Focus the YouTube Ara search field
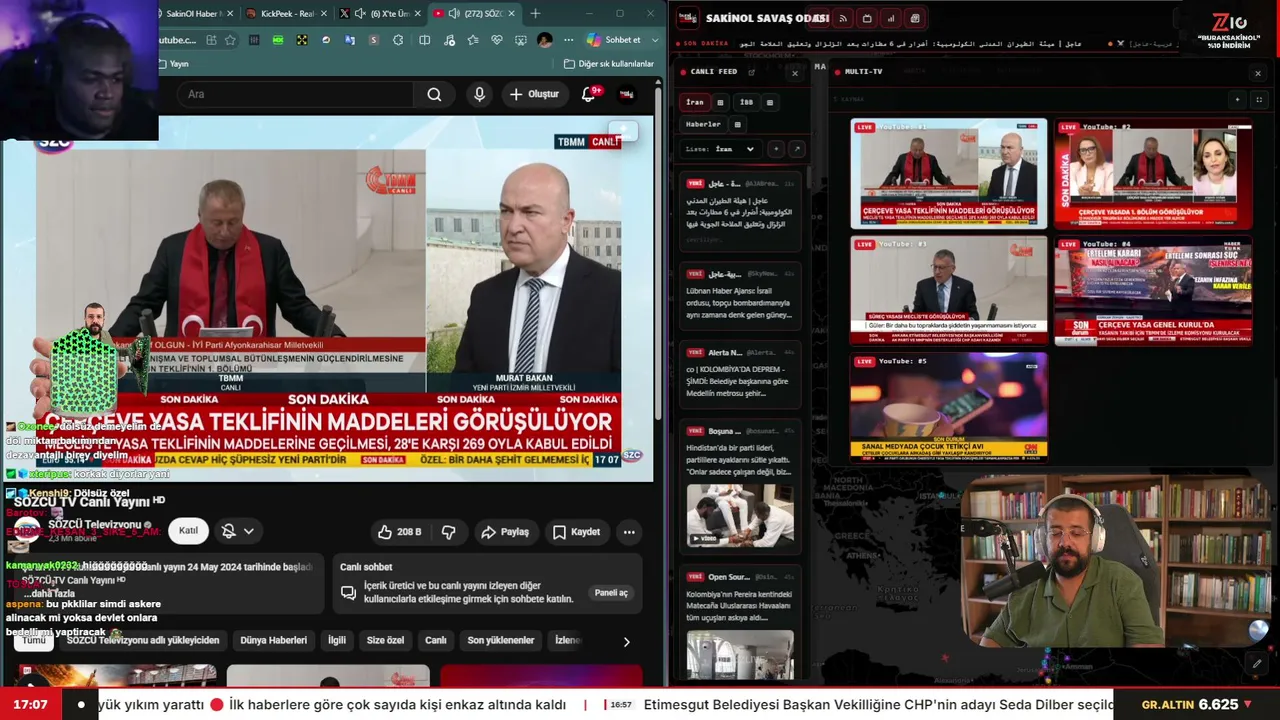Screen dimensions: 1280x720 coord(297,94)
